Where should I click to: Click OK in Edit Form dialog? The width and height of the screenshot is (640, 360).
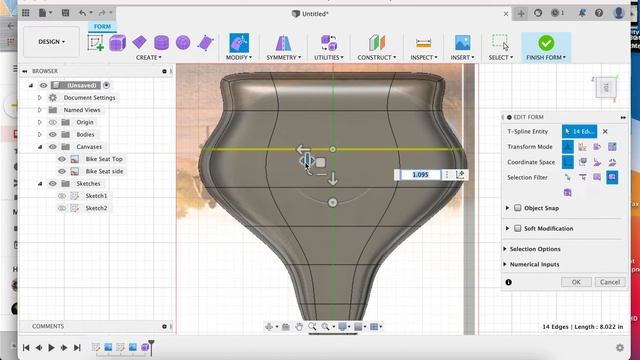(576, 282)
